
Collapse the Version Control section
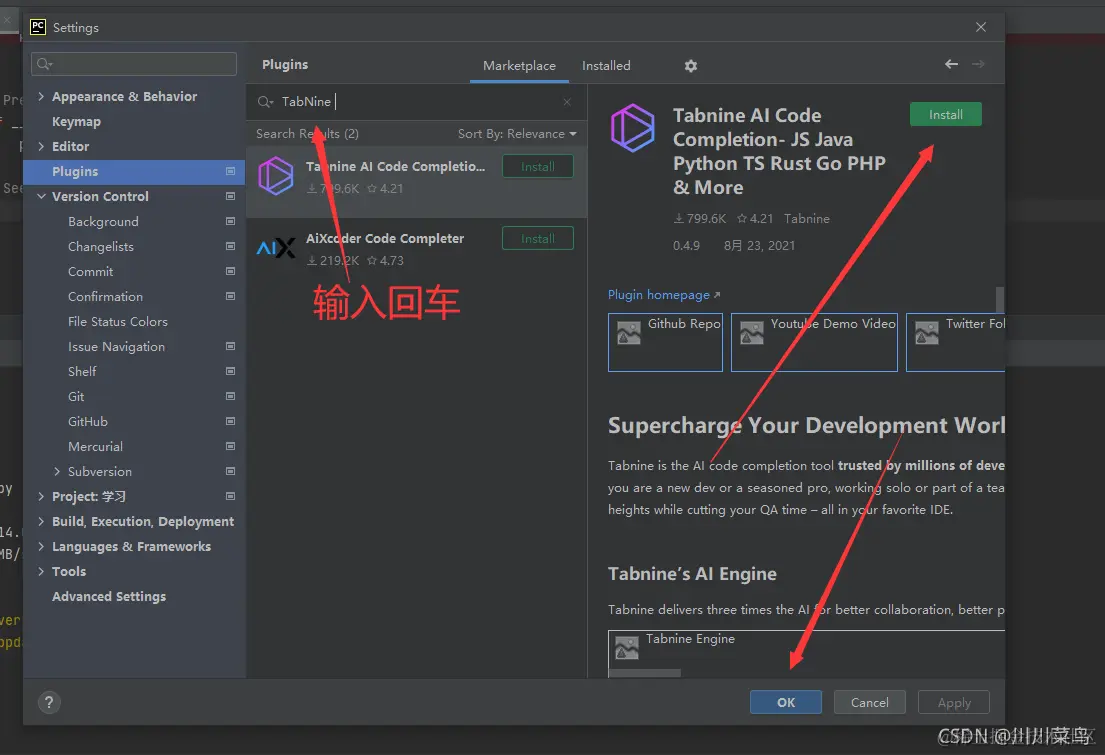pos(41,196)
